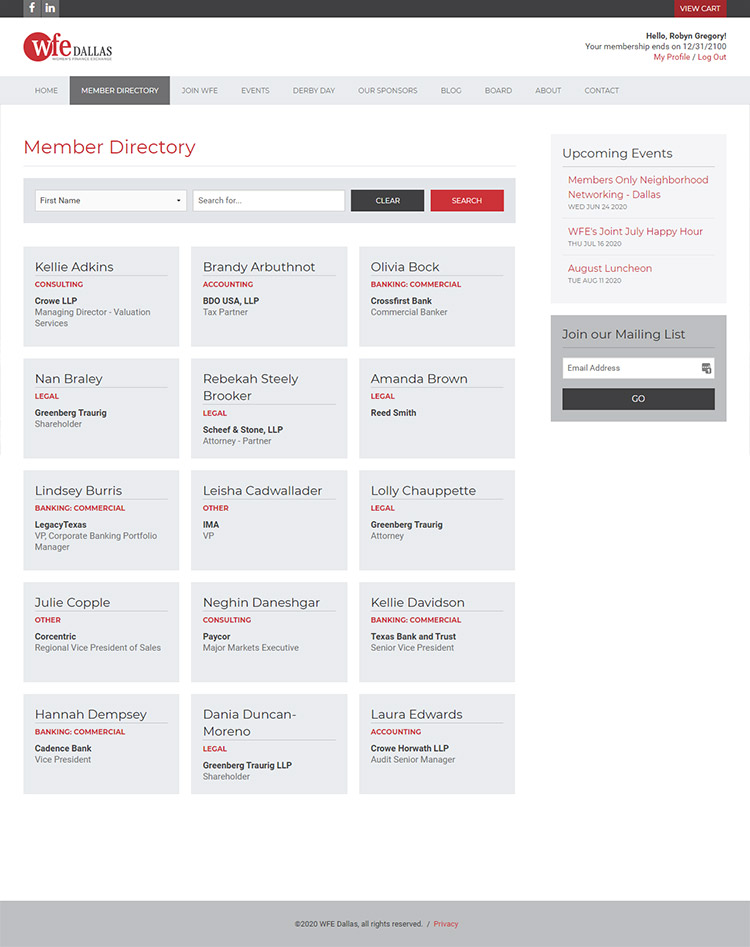Open Kellie Adkins member card
Screen dimensions: 750x947
(101, 297)
